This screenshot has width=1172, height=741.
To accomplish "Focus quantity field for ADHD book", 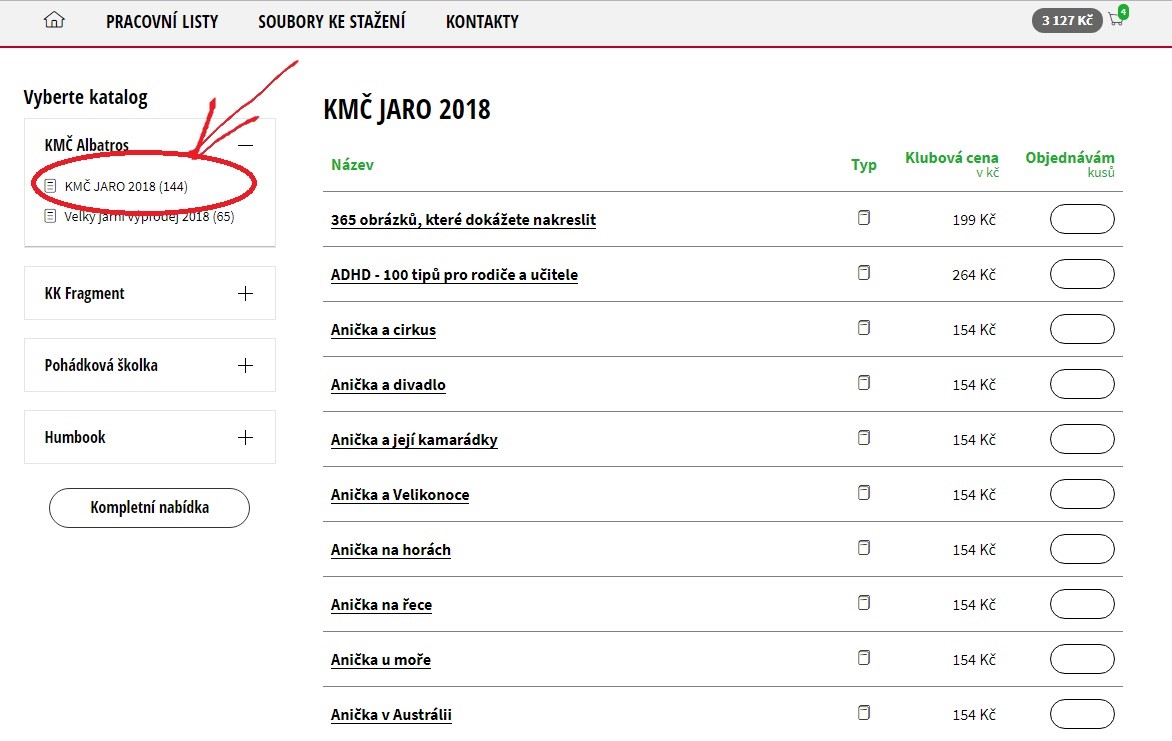I will coord(1082,274).
